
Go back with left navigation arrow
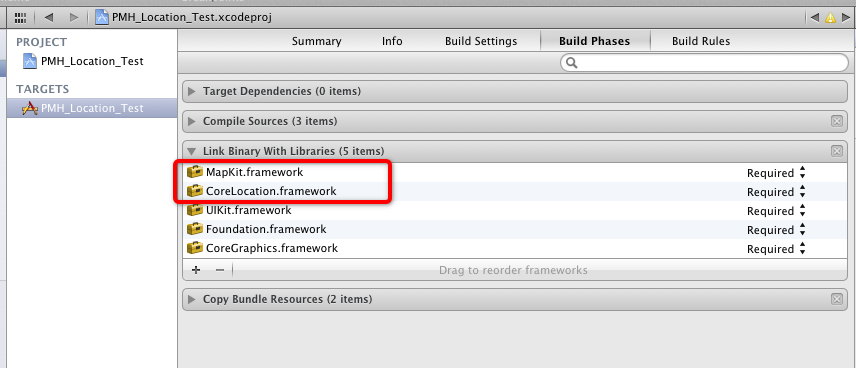(49, 17)
